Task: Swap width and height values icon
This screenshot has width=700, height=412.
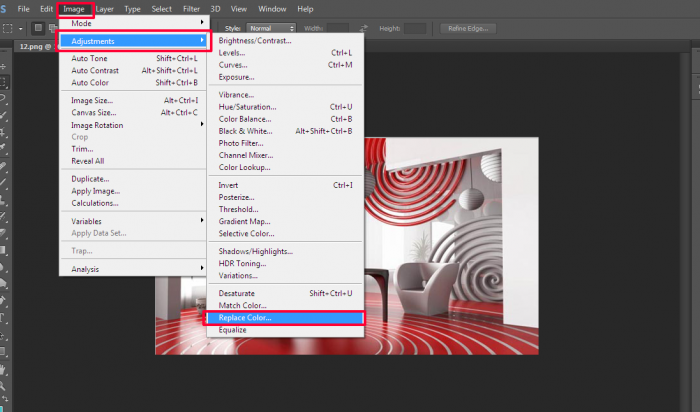Action: click(x=363, y=28)
